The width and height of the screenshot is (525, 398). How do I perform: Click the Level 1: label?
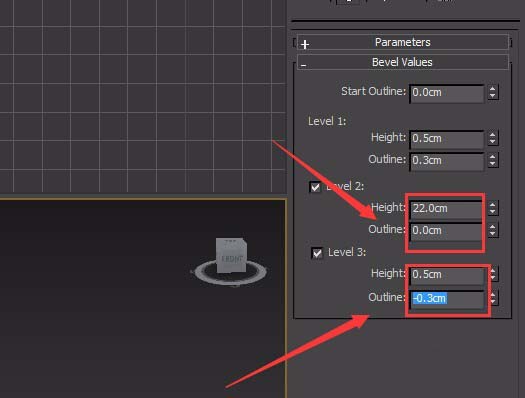point(327,121)
